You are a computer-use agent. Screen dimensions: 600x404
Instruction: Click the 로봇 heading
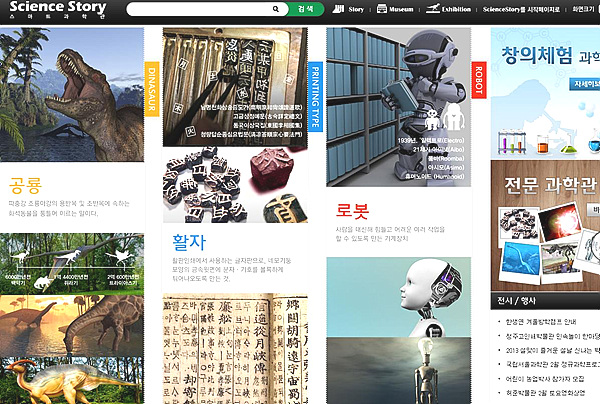coord(352,210)
